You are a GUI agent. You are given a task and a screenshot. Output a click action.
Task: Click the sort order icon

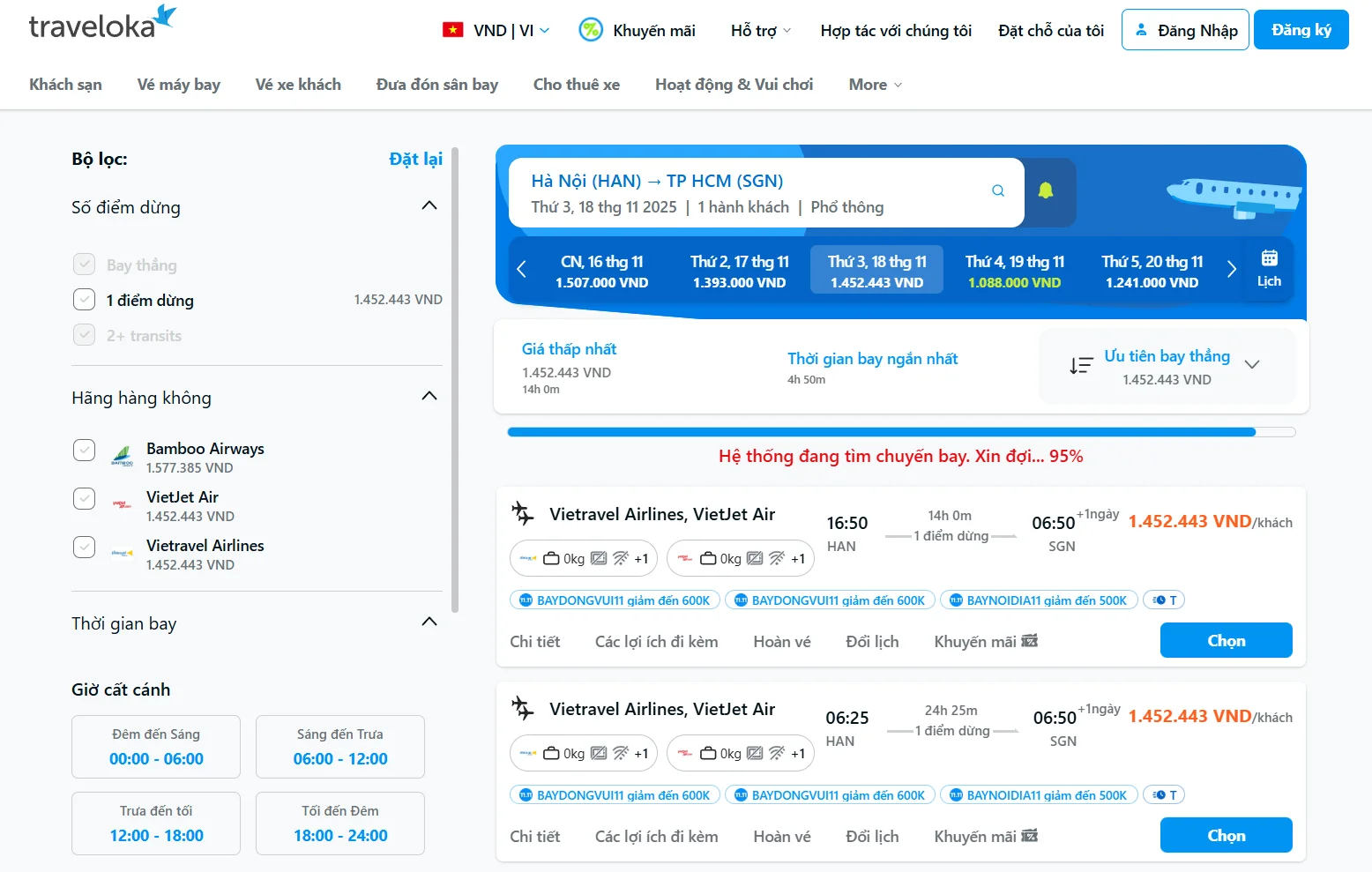[x=1081, y=366]
